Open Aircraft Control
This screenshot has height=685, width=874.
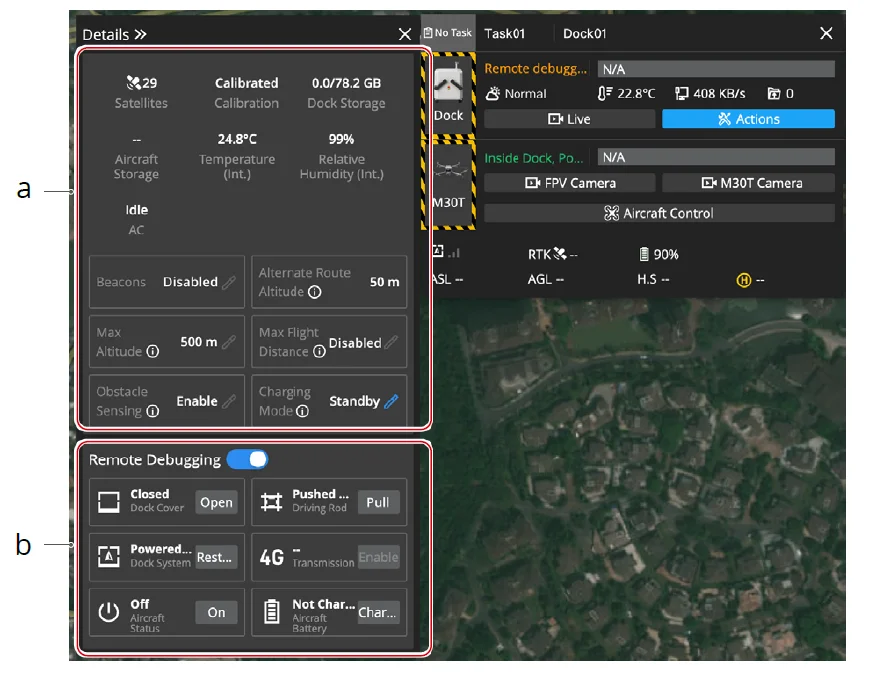(x=659, y=212)
